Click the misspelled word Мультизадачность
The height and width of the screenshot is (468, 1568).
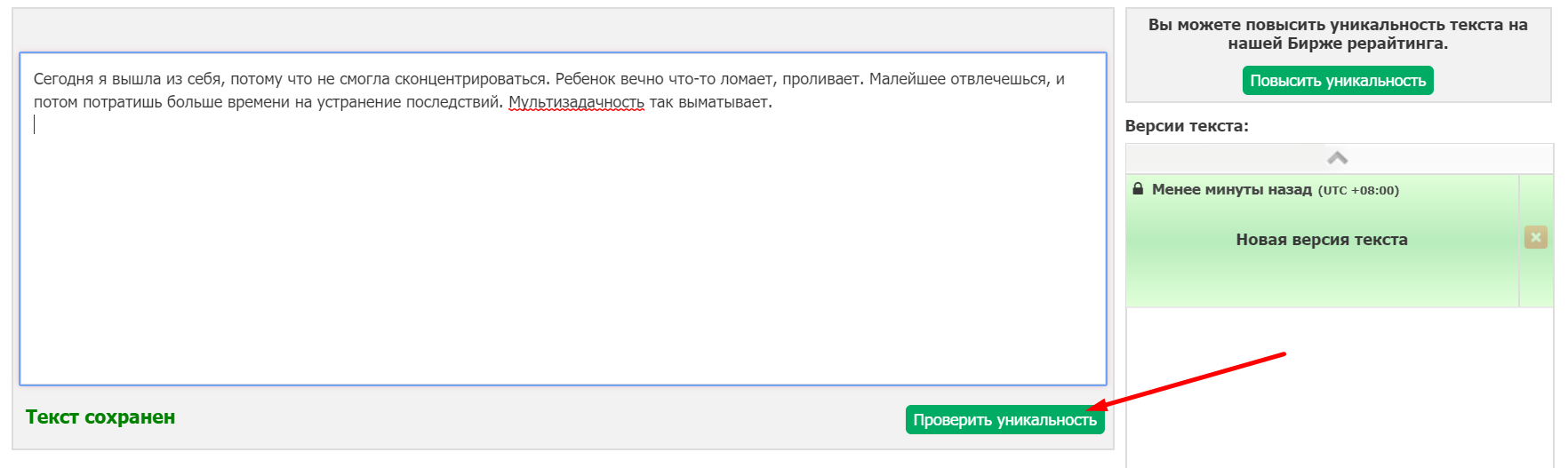576,103
